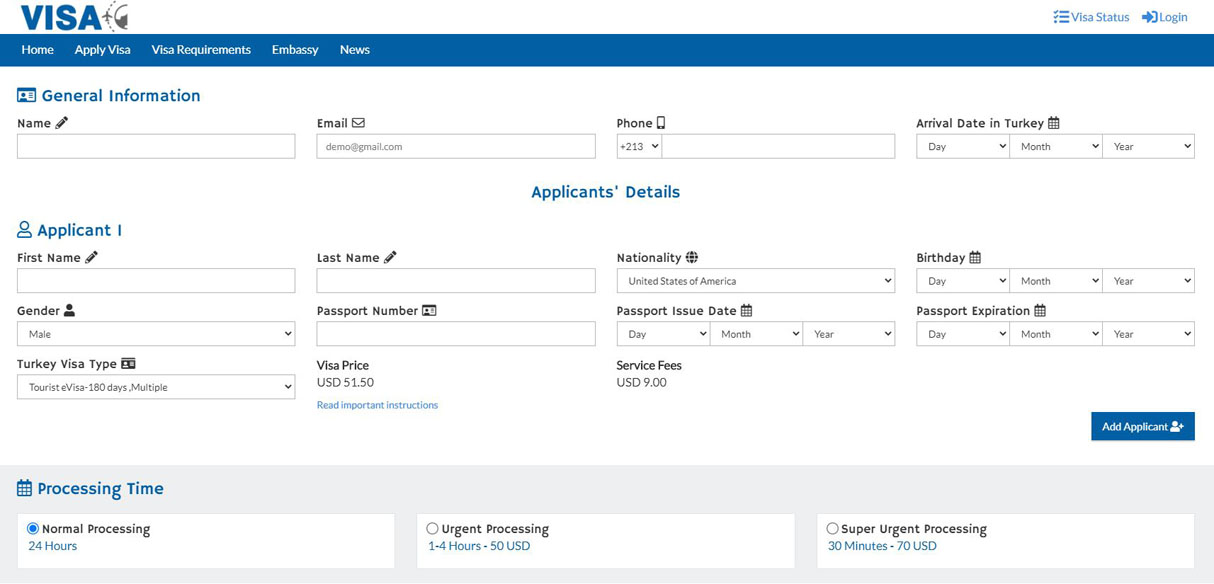The image size is (1214, 584).
Task: Open the Passport Issue Date Month dropdown
Action: pos(756,334)
